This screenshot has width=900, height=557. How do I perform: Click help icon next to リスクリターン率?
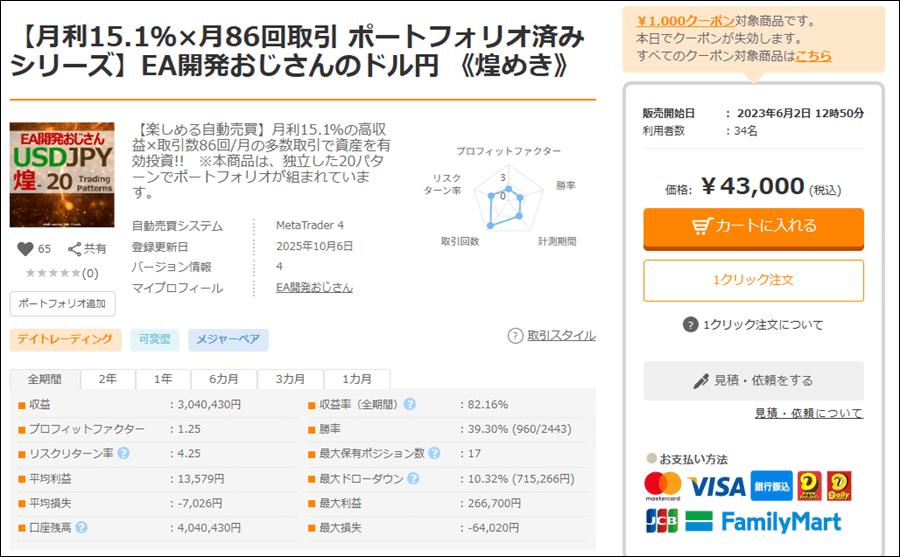click(124, 453)
